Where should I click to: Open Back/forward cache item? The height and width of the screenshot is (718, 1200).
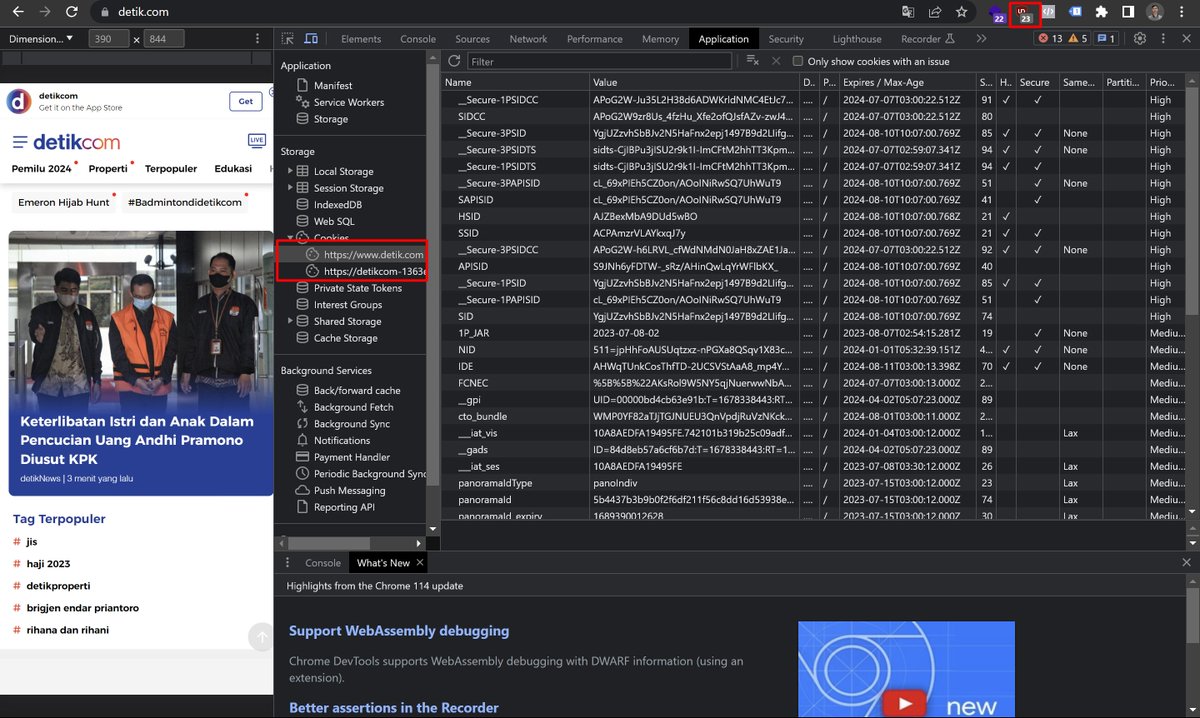(x=357, y=391)
